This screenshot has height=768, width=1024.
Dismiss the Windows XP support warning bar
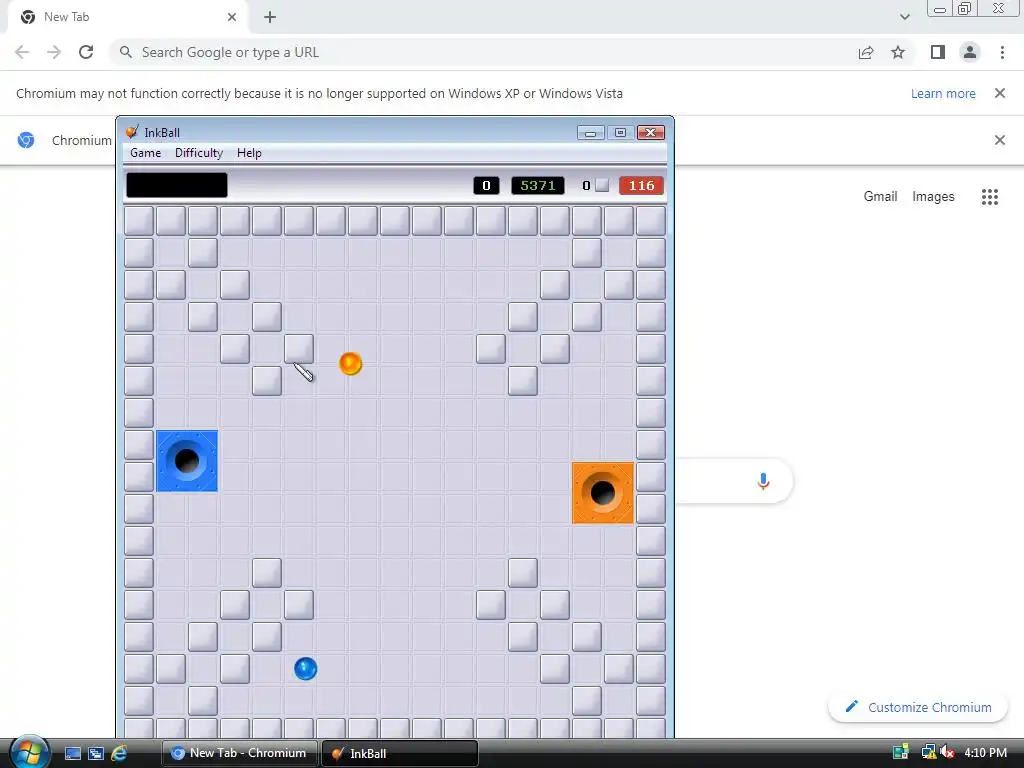[999, 93]
